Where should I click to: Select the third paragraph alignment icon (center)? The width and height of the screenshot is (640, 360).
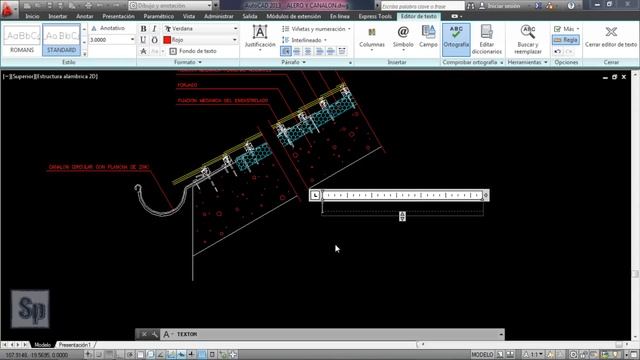(308, 51)
